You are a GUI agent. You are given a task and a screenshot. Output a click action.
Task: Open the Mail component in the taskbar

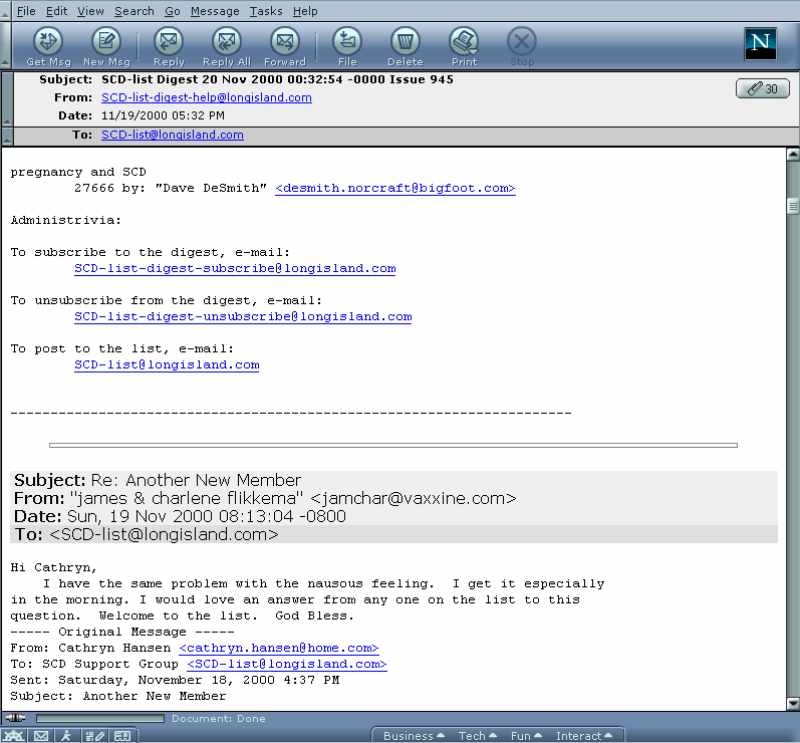(x=41, y=736)
